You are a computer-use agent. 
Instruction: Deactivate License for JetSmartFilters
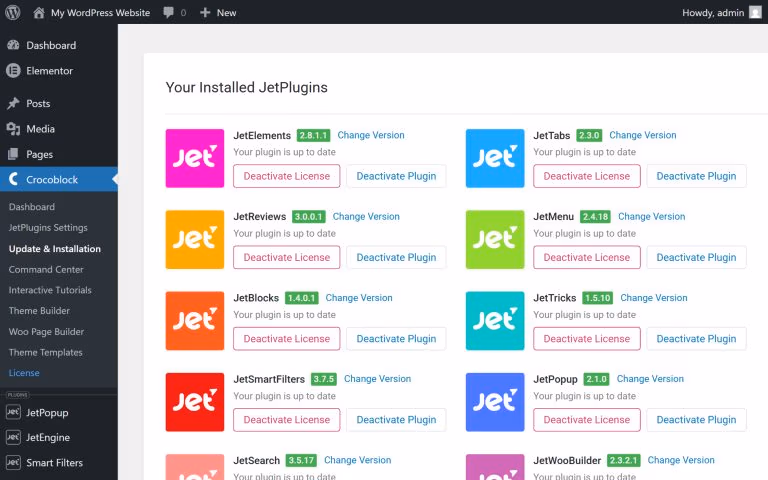(x=287, y=420)
